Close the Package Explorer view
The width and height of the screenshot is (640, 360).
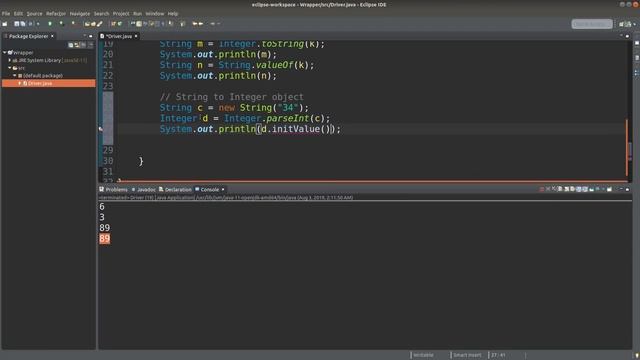pos(52,36)
